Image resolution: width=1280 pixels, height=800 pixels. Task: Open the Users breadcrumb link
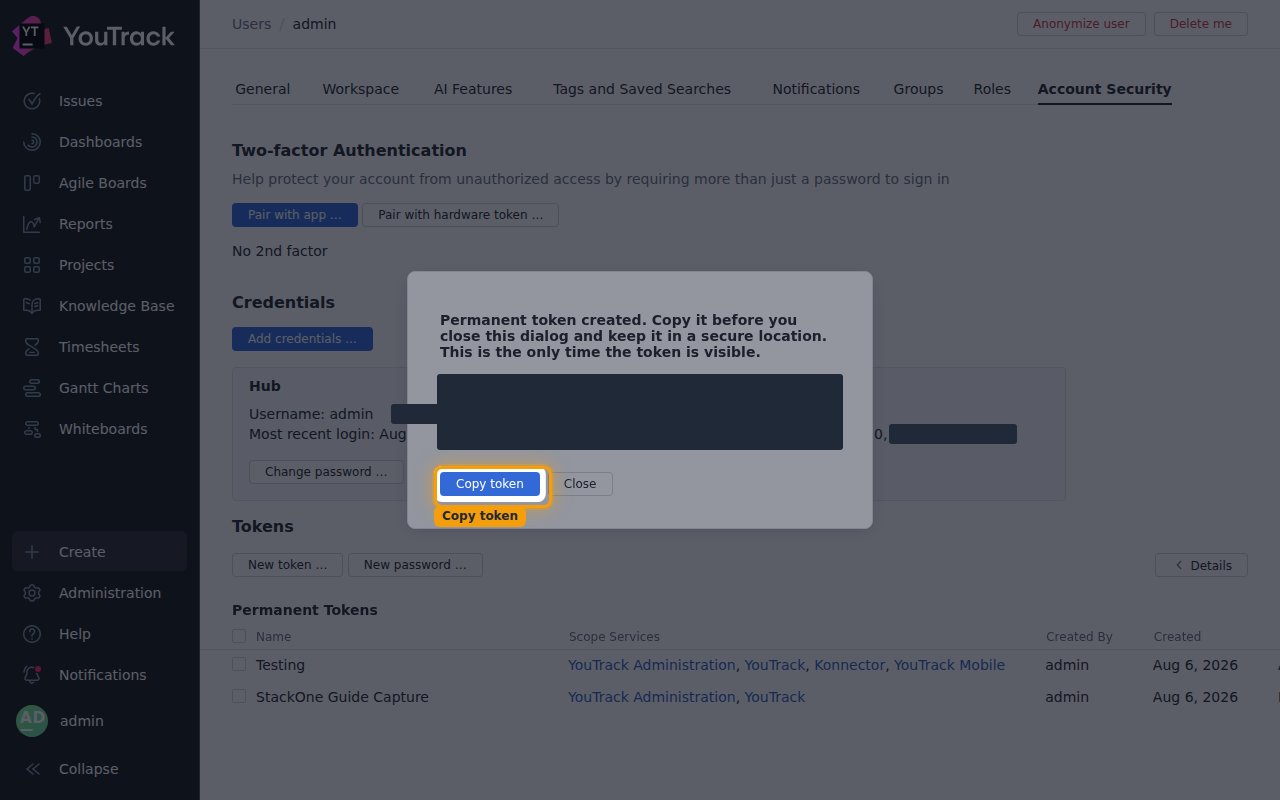251,24
